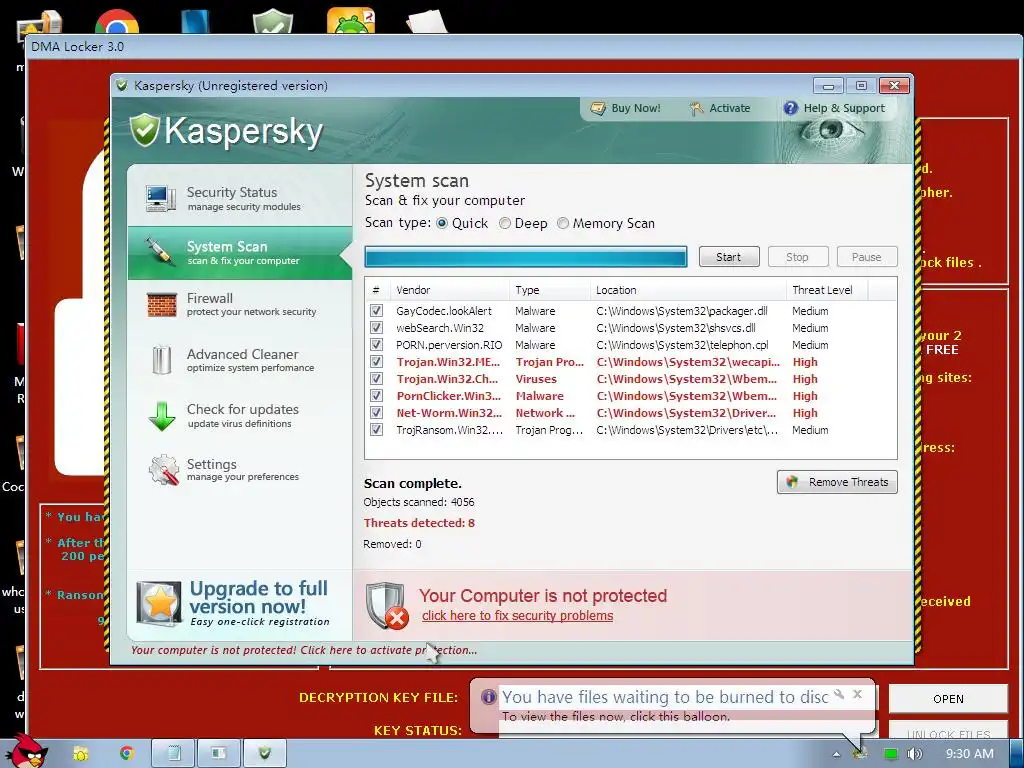This screenshot has height=768, width=1024.
Task: Click the Start scan button
Action: click(x=729, y=257)
